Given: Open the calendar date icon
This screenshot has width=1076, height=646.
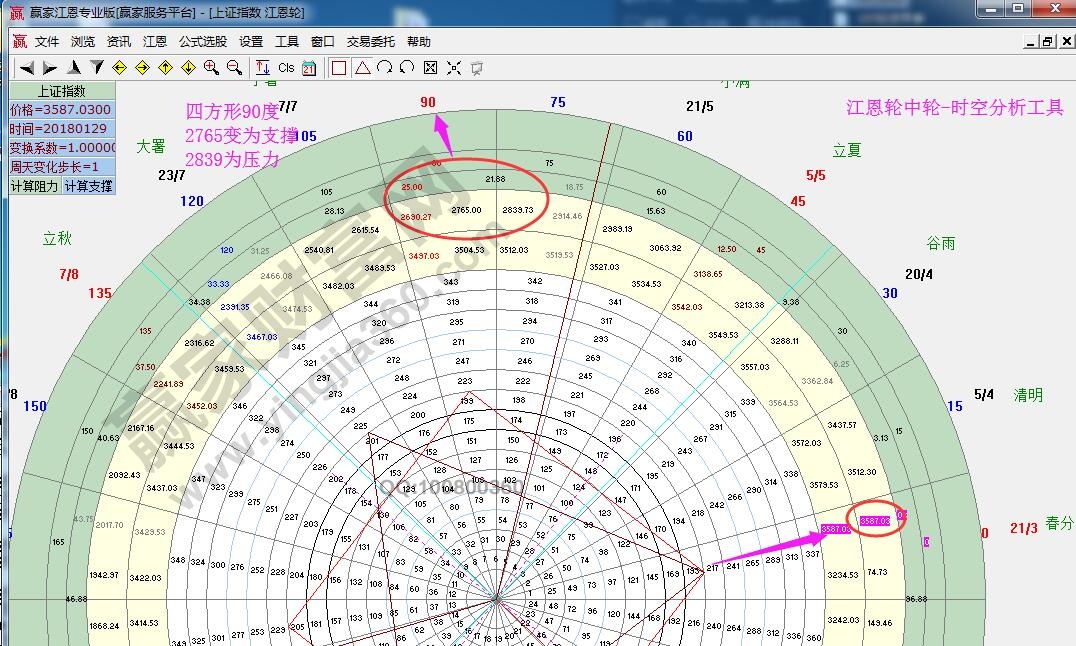Looking at the screenshot, I should (x=309, y=68).
